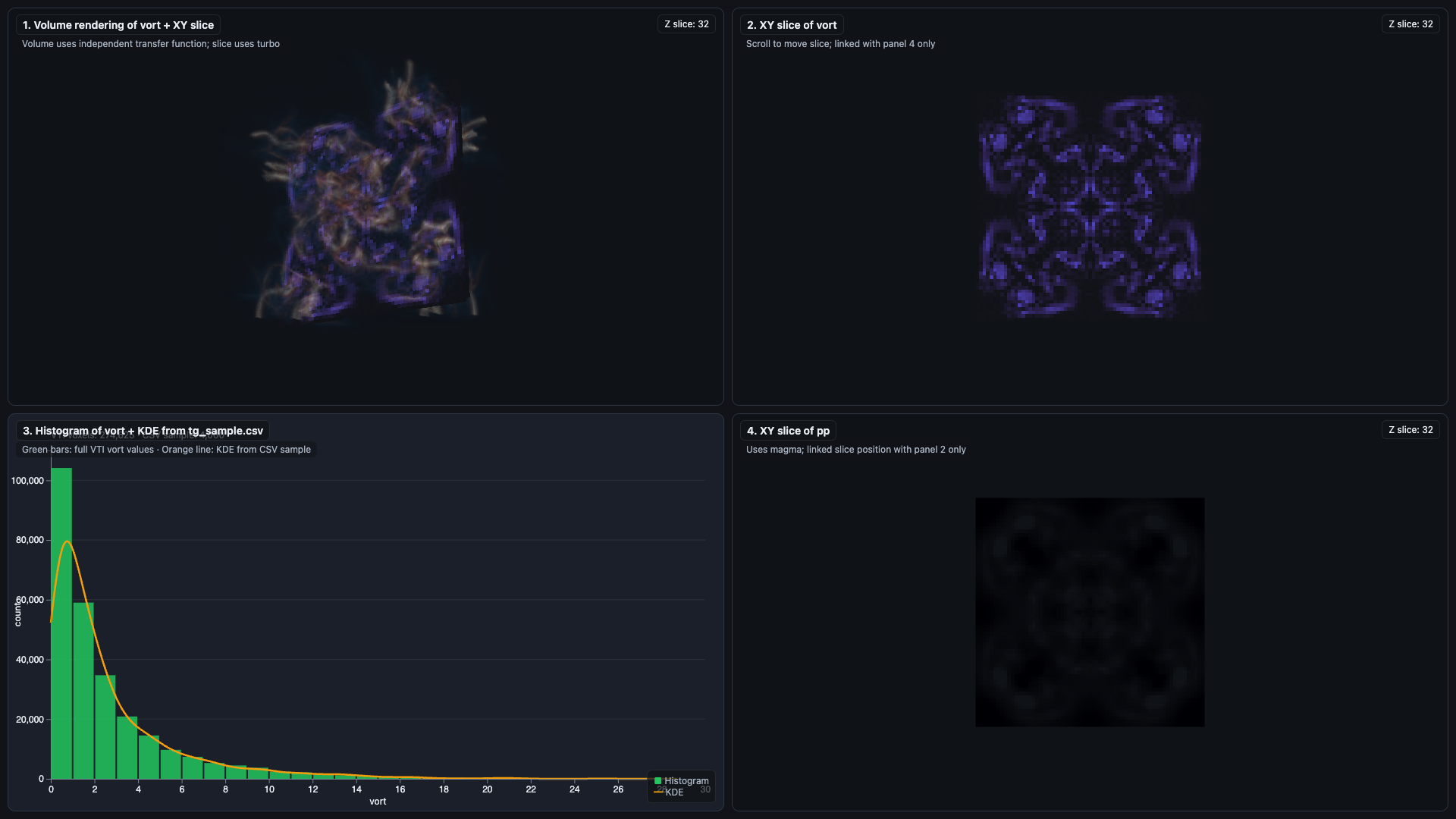Viewport: 1456px width, 819px height.
Task: Click the x-axis tick label '20'
Action: pyautogui.click(x=488, y=789)
